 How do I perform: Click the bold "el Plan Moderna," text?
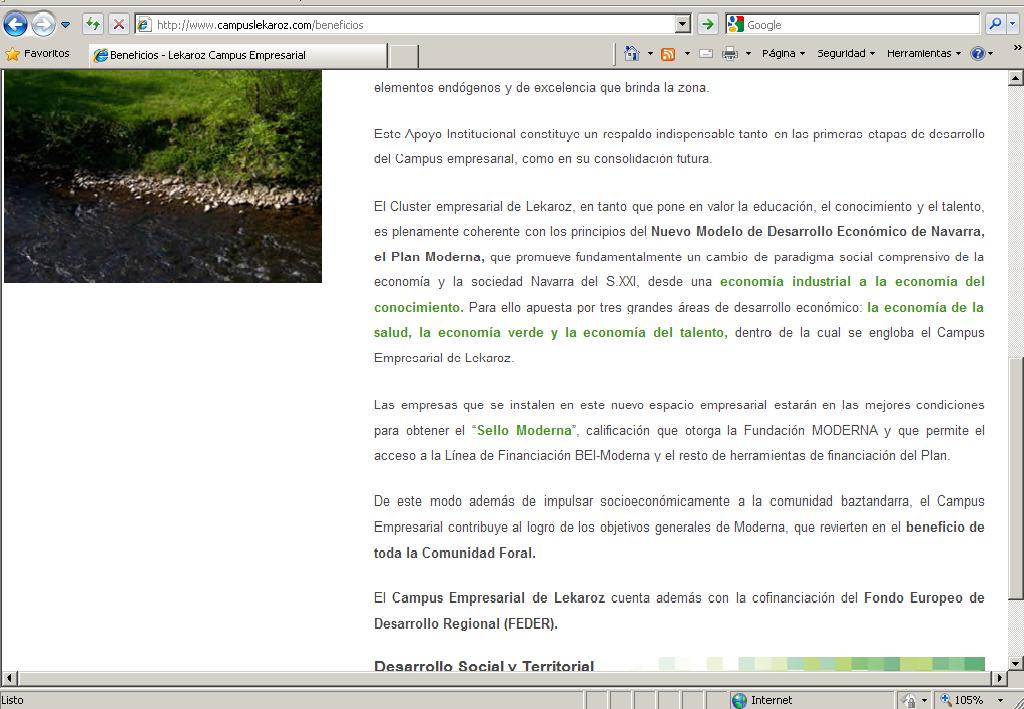click(429, 257)
